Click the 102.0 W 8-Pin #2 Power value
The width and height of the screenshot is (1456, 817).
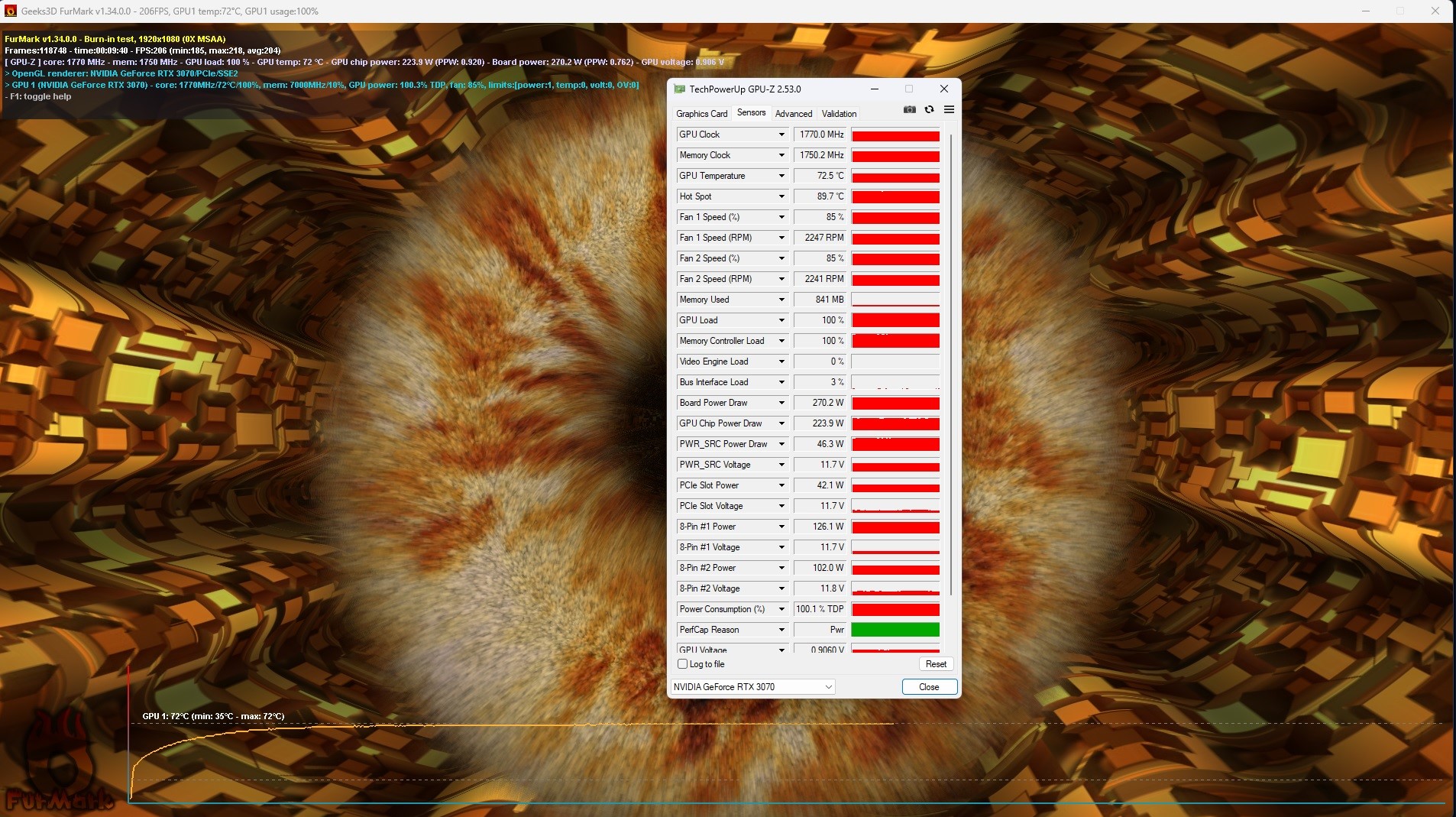pyautogui.click(x=820, y=568)
